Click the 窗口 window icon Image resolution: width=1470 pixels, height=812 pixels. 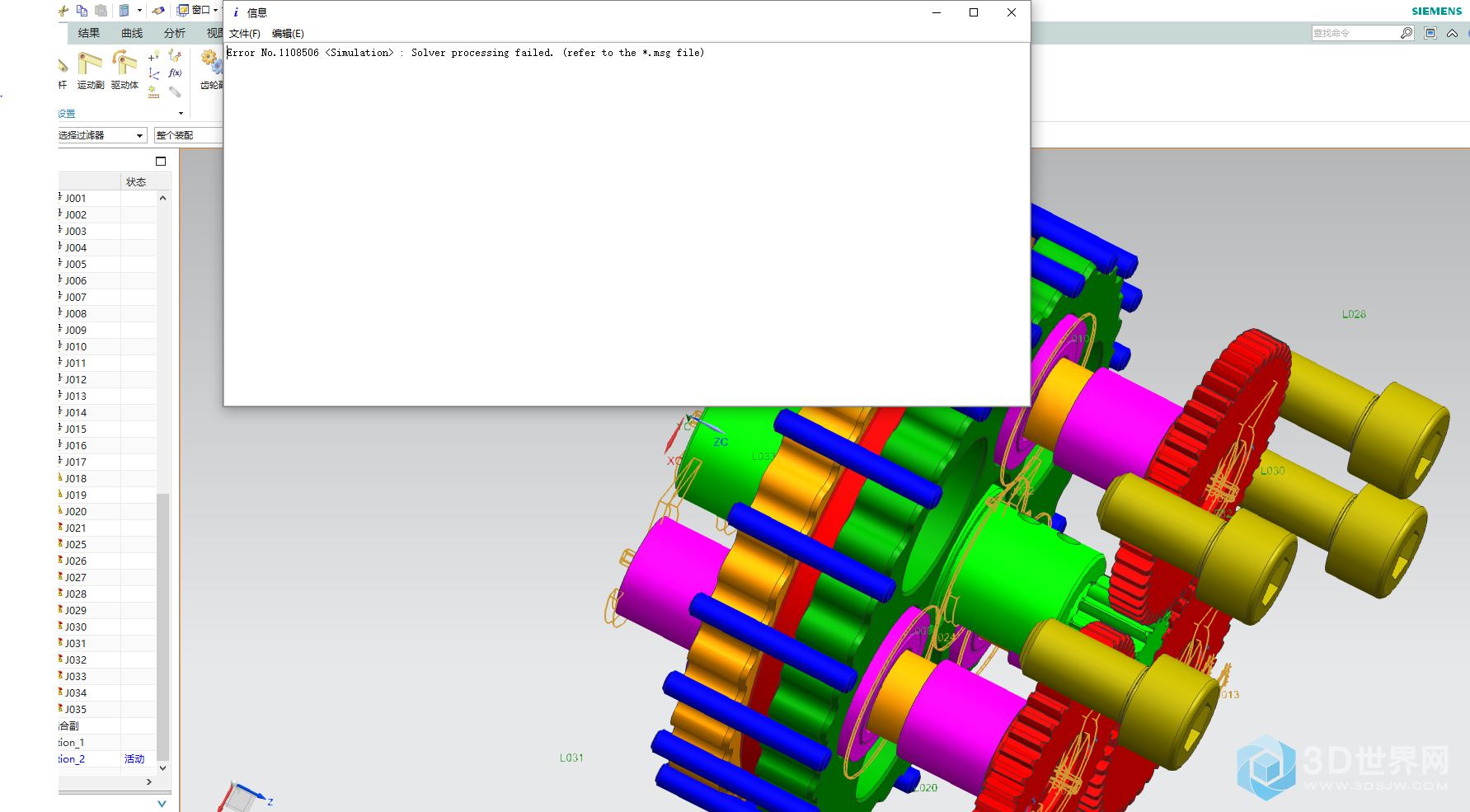pyautogui.click(x=183, y=11)
